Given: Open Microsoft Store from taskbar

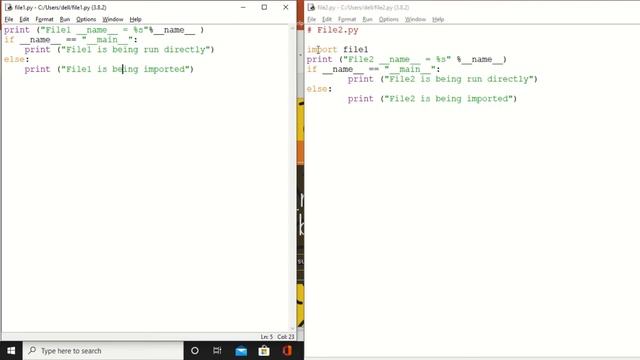Looking at the screenshot, I should [264, 351].
